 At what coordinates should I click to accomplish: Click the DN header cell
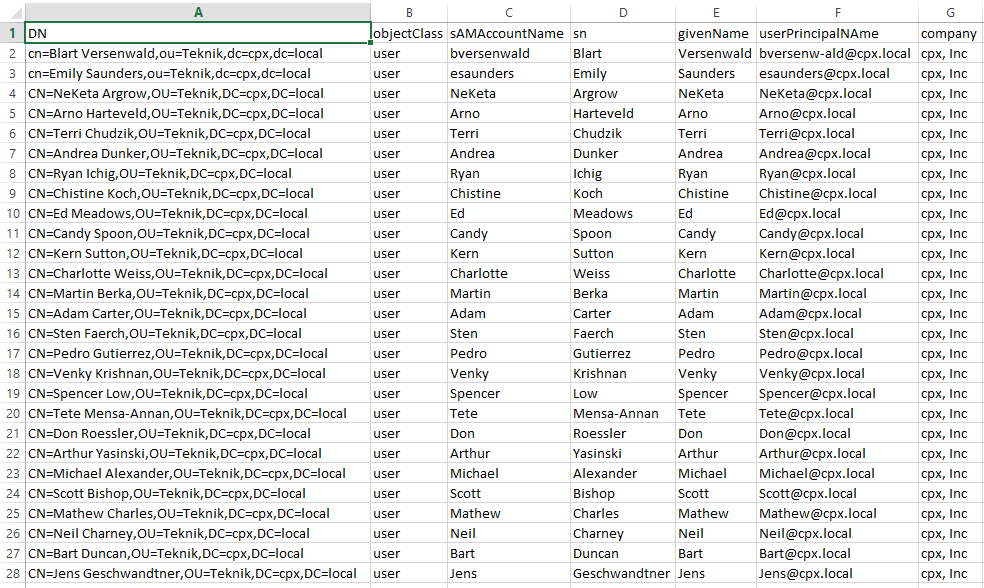[x=198, y=33]
